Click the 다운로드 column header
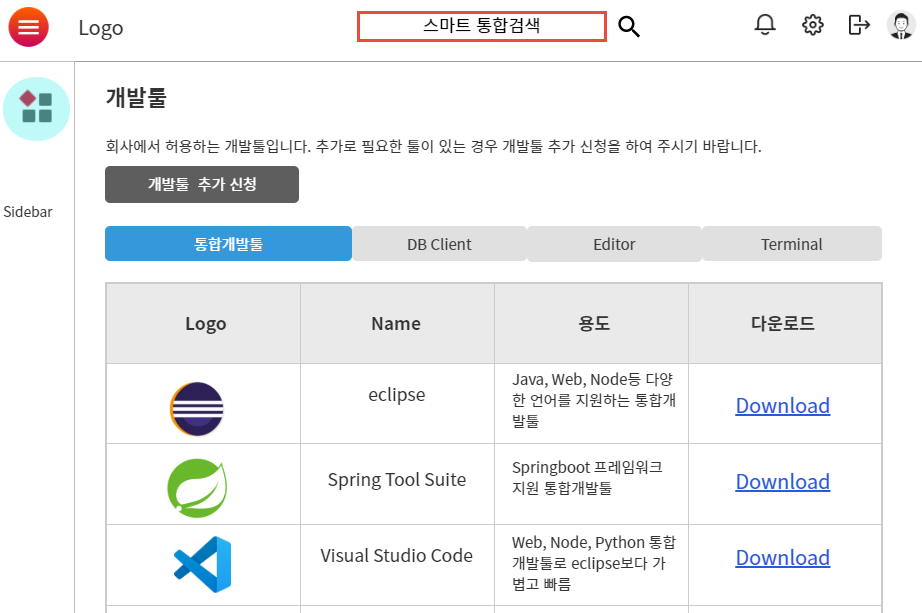922x613 pixels. coord(785,324)
